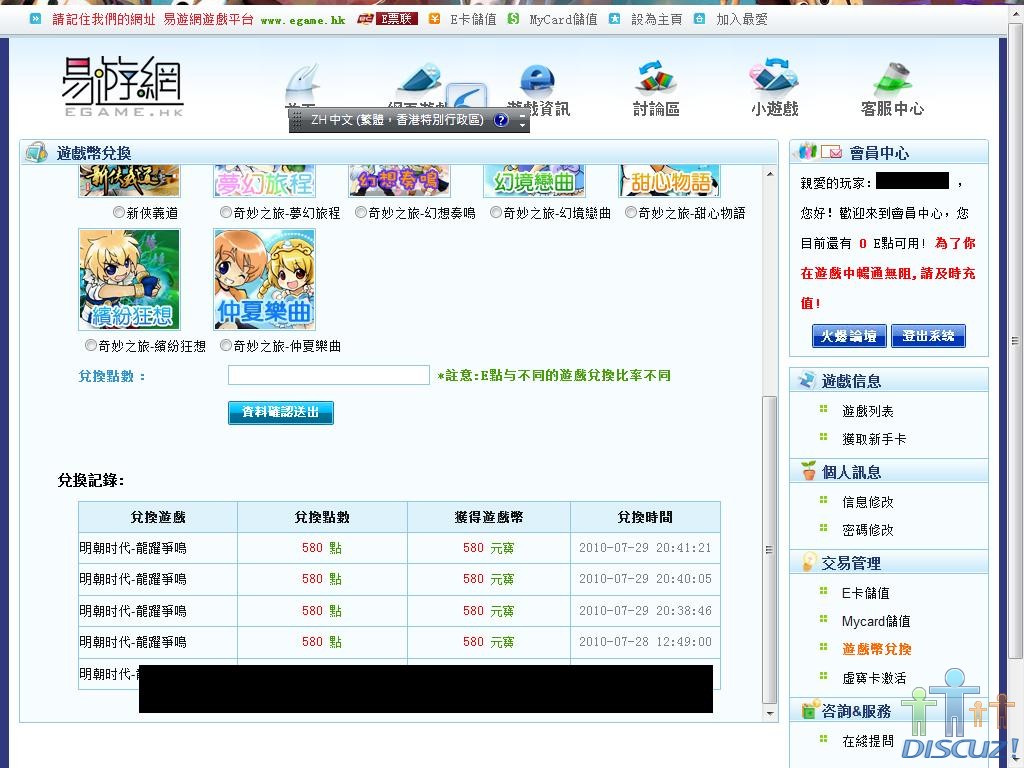
Task: Open the www.egame.hk link
Action: click(303, 20)
